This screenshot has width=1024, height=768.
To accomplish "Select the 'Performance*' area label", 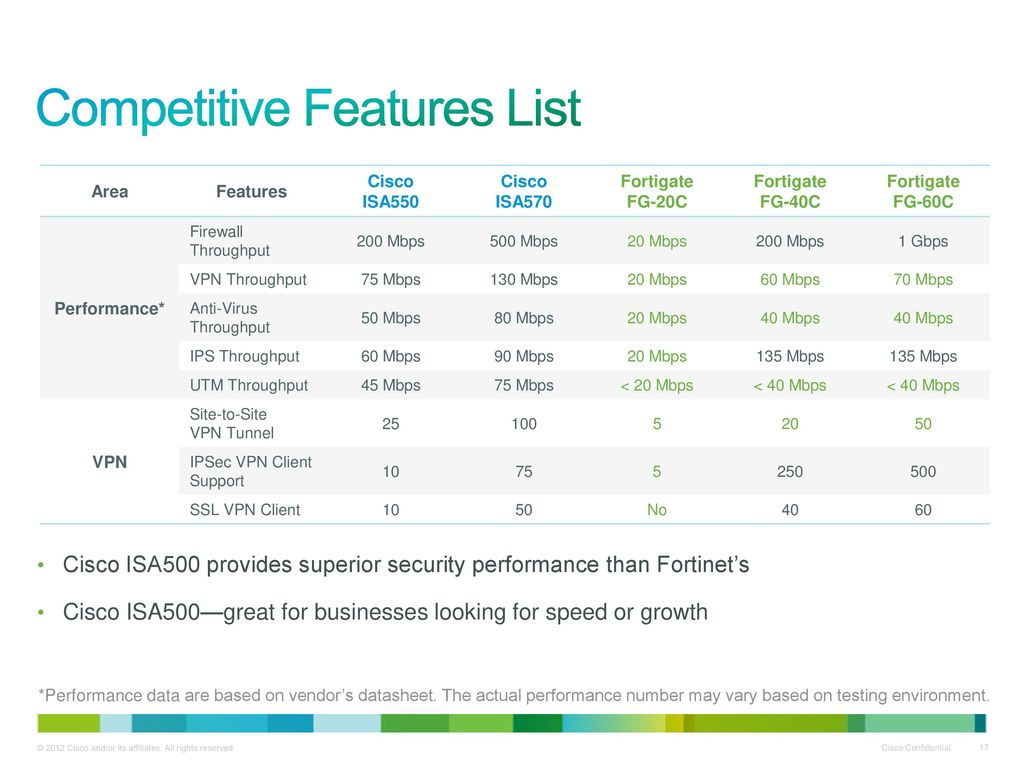I will click(x=110, y=308).
